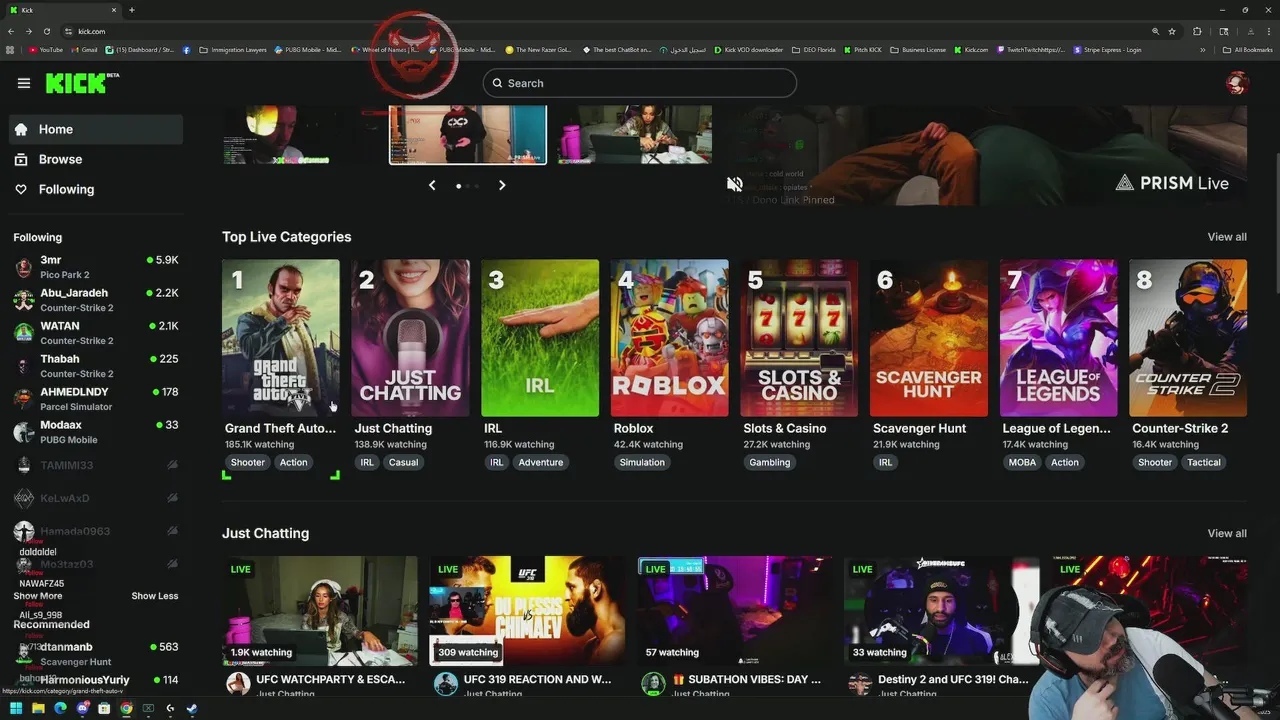Select Browse in the sidebar

[x=95, y=159]
